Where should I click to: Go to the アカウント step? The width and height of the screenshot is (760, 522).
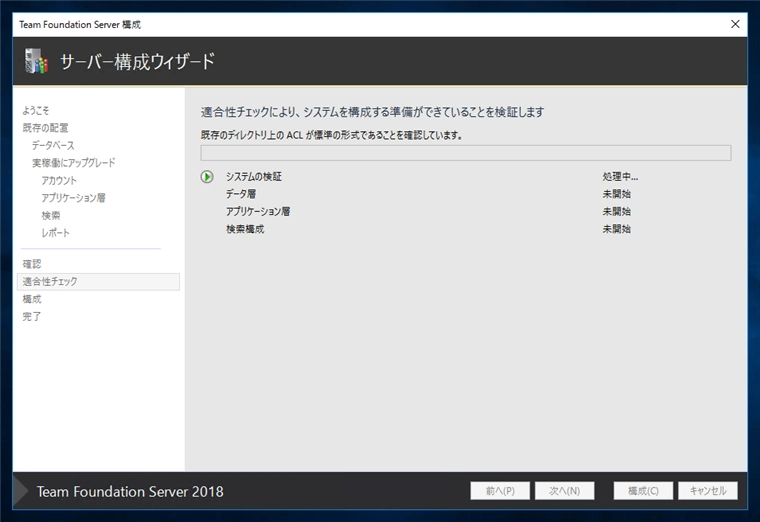pos(59,180)
